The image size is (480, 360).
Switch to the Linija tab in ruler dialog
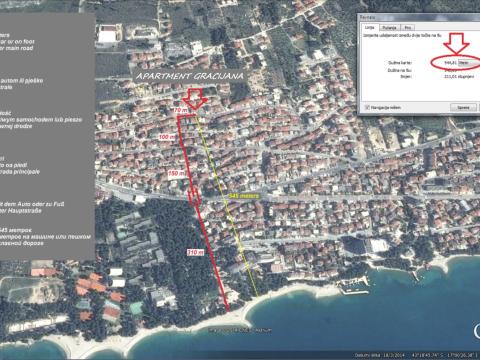(x=370, y=28)
